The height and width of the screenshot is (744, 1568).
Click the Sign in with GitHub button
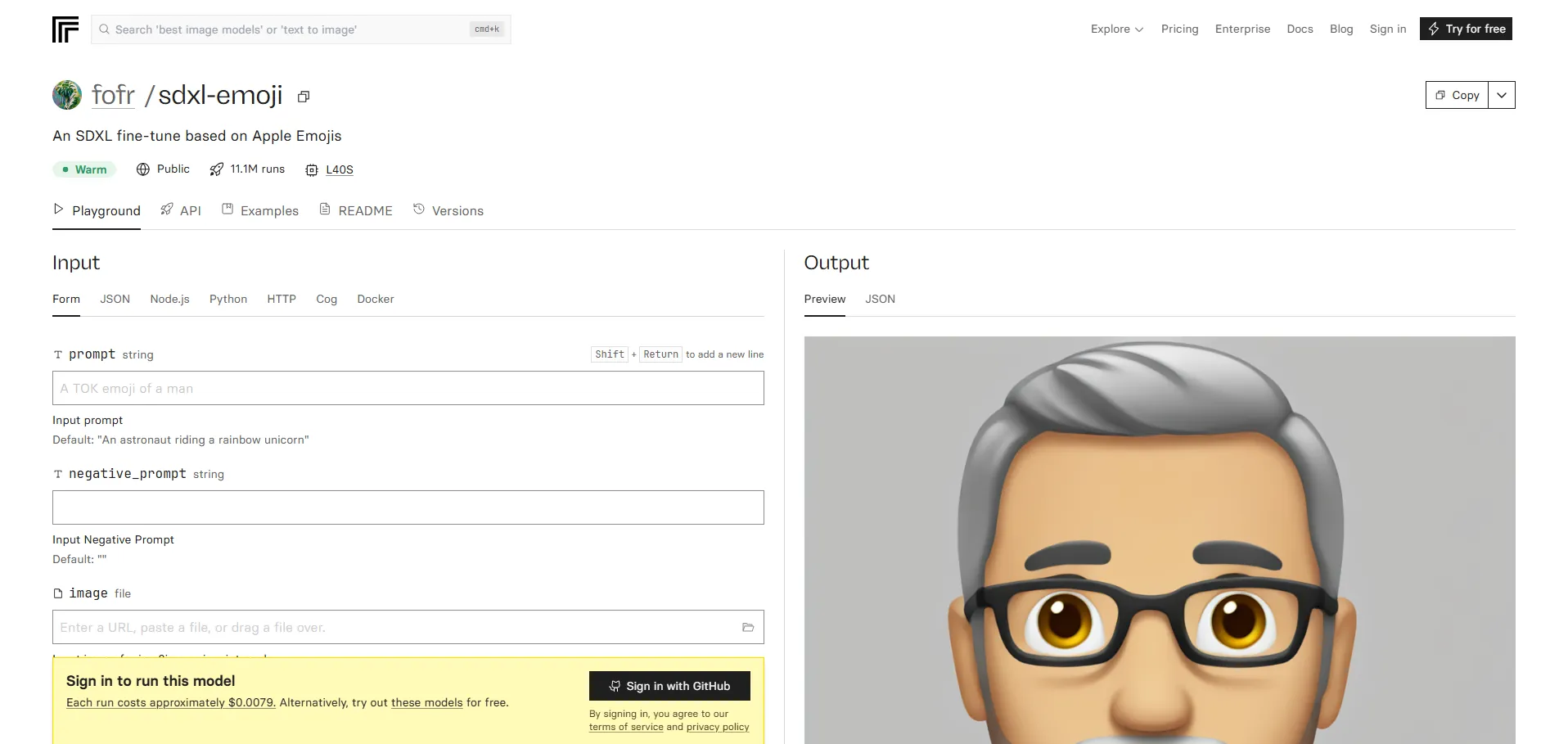point(669,686)
